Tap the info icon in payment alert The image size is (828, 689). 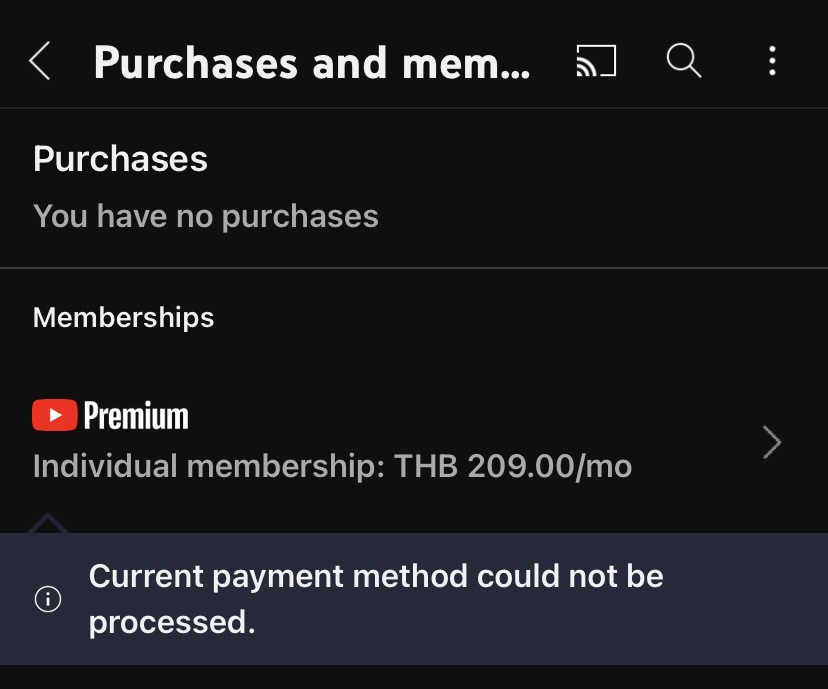pyautogui.click(x=48, y=599)
